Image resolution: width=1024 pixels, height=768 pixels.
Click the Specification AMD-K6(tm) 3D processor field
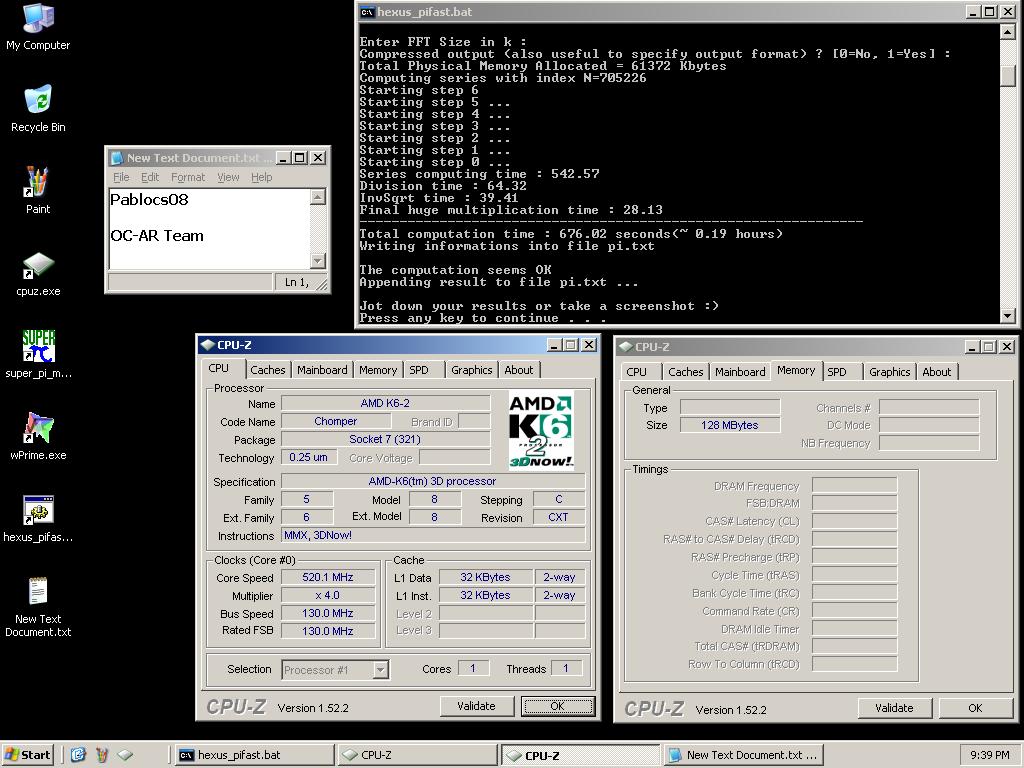(x=432, y=481)
